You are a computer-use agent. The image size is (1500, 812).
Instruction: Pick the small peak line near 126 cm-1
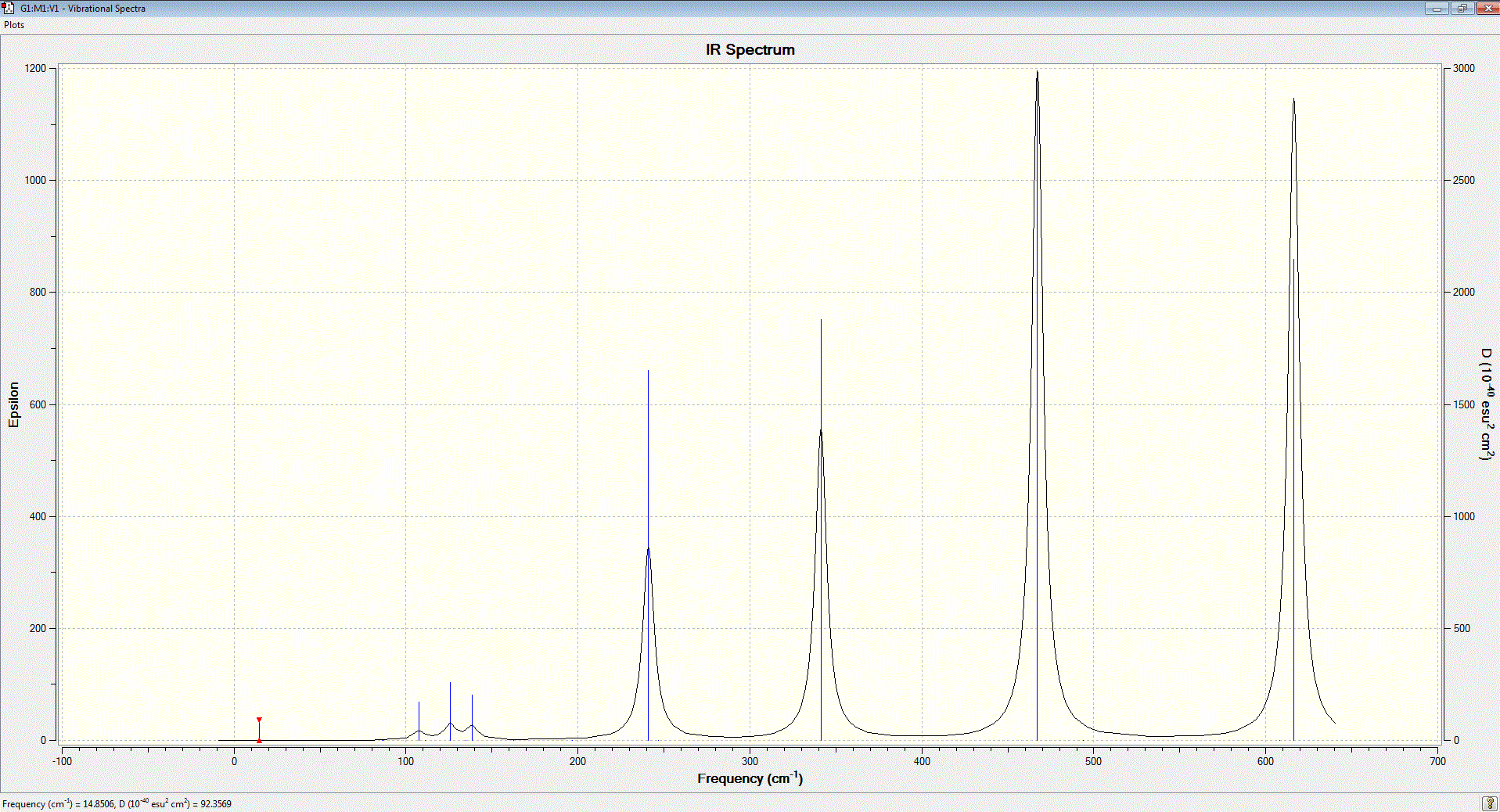pyautogui.click(x=450, y=711)
